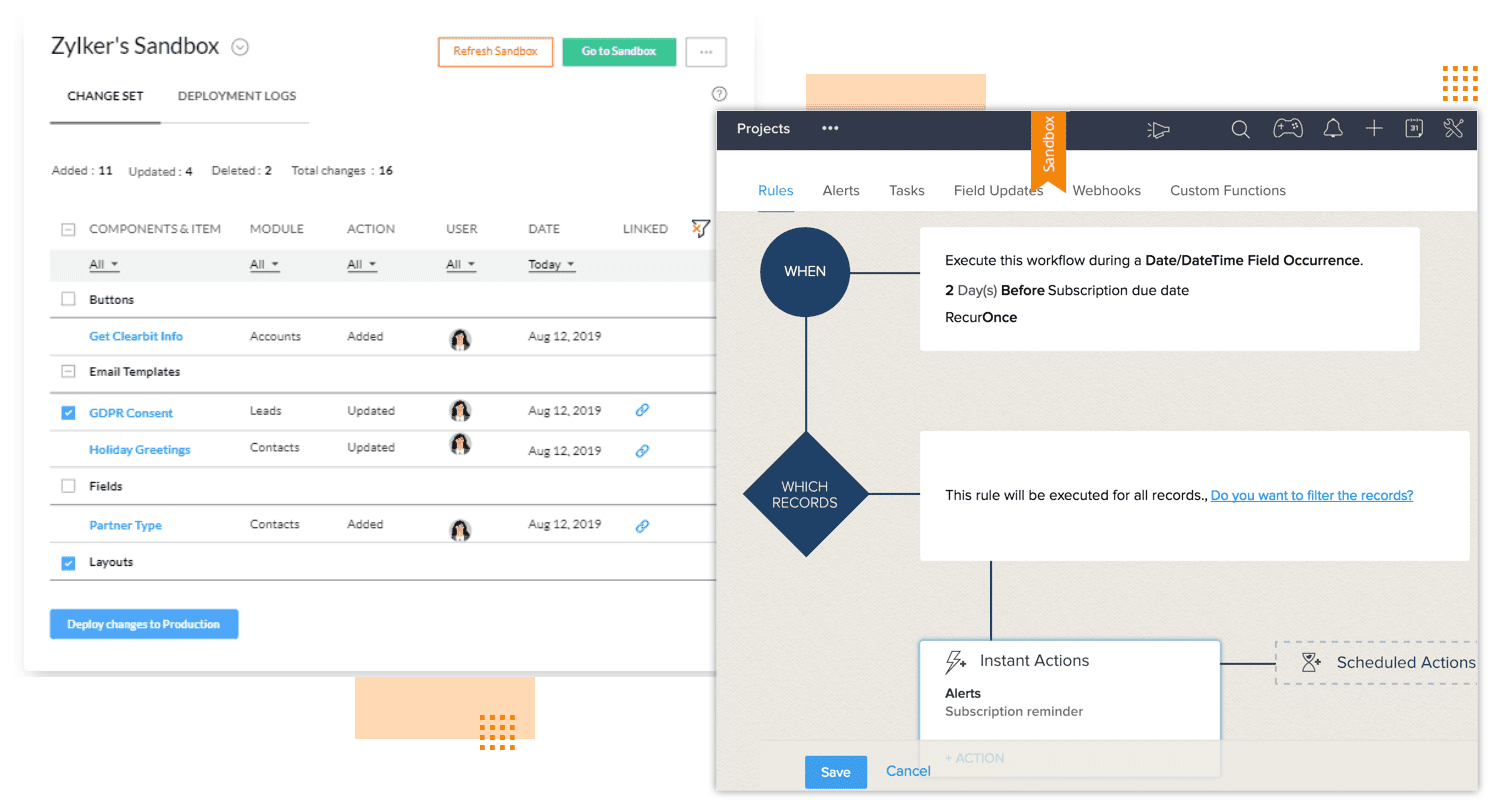
Task: Click the Save button
Action: [x=836, y=771]
